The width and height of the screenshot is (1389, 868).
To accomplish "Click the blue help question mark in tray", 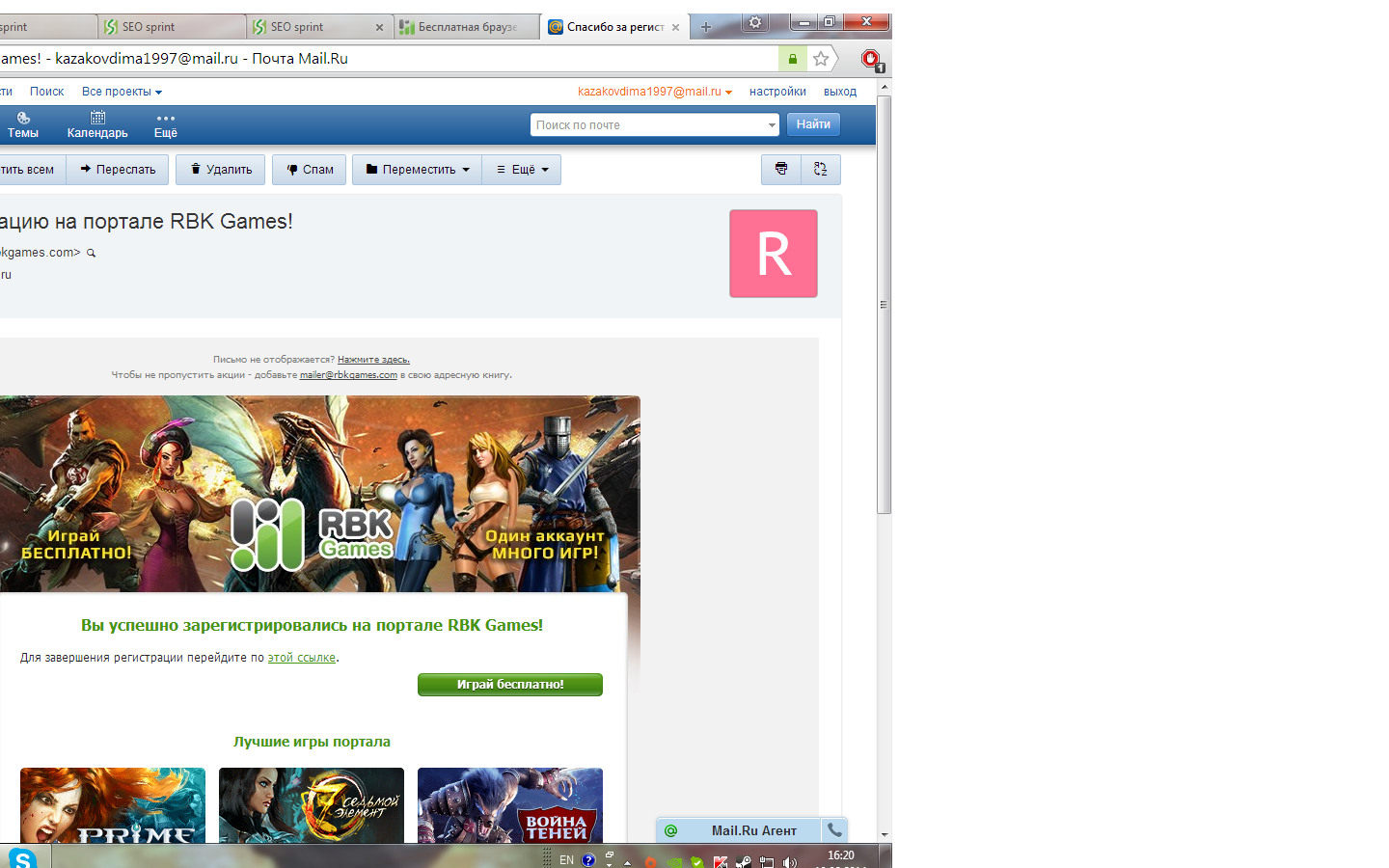I will 588,860.
